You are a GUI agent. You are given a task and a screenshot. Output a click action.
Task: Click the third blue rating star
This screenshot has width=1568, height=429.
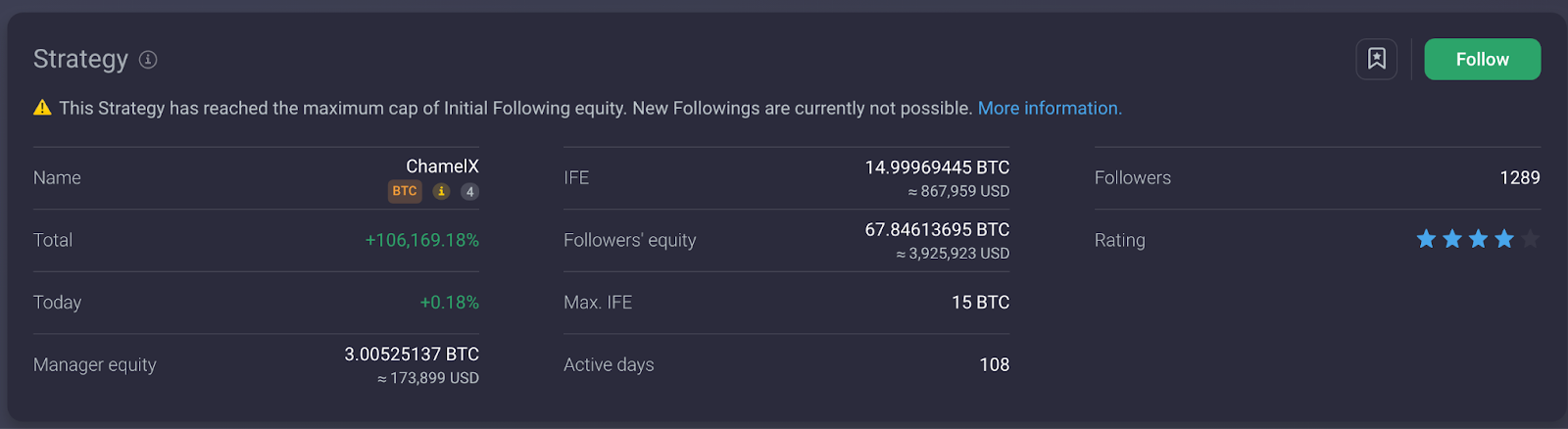(x=1478, y=239)
